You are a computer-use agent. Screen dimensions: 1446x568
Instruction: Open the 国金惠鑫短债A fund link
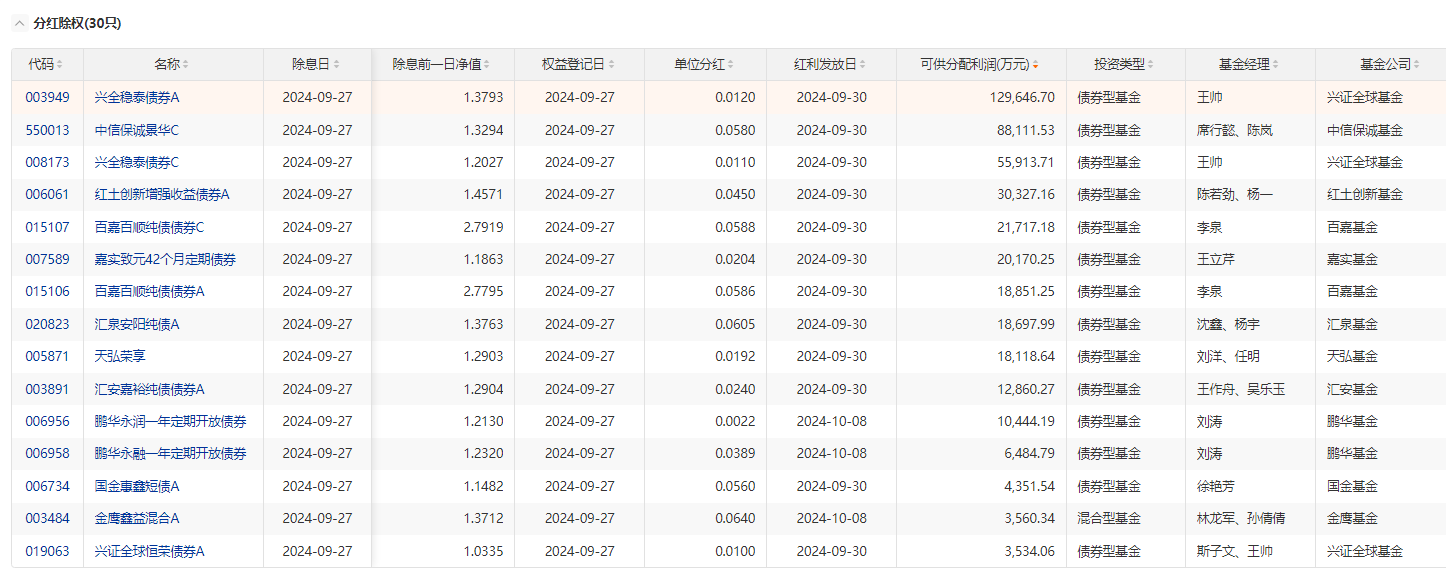coord(137,486)
